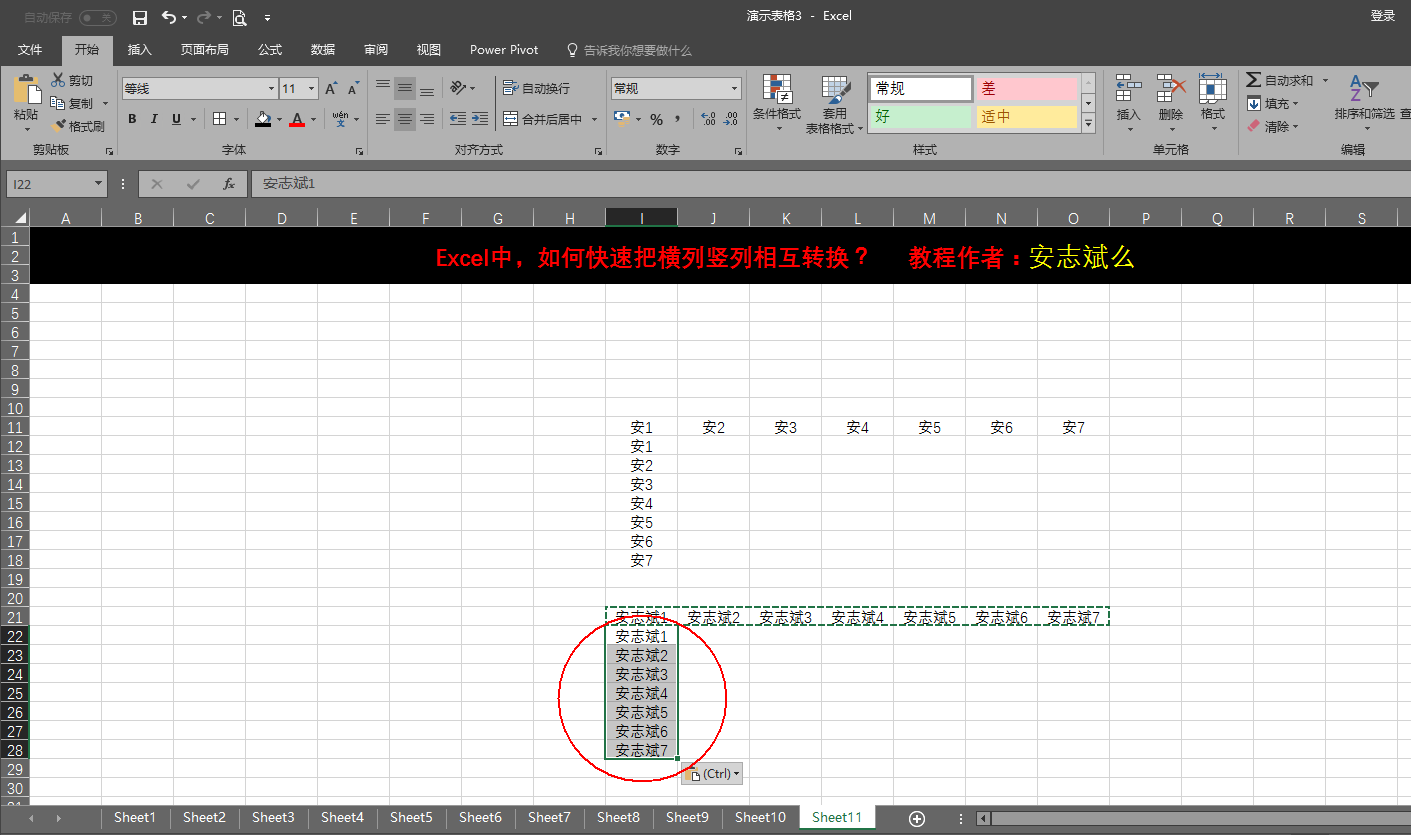Toggle align right
This screenshot has height=835, width=1411.
[x=427, y=119]
